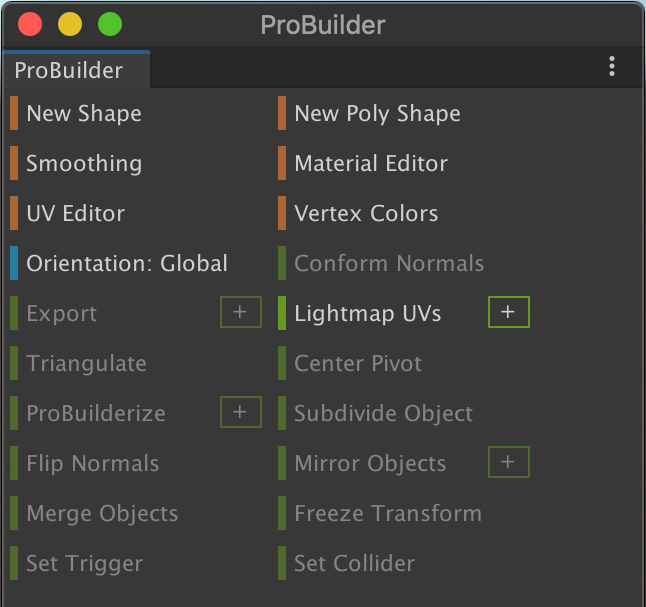This screenshot has width=646, height=607.
Task: Click Center Pivot action
Action: [x=358, y=364]
